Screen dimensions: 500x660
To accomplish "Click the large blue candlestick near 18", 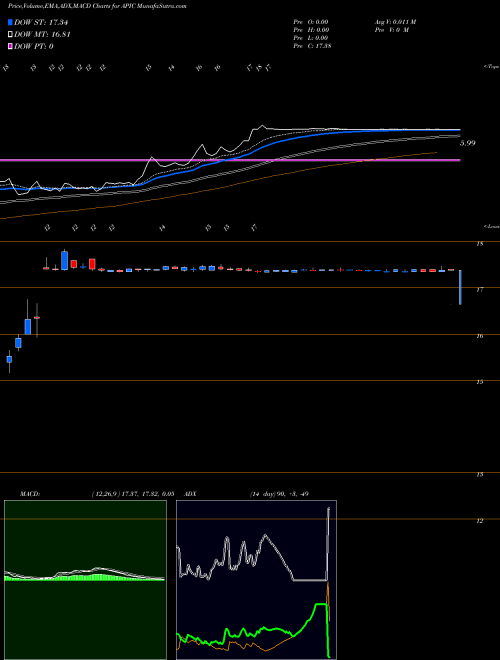I will 64,260.
